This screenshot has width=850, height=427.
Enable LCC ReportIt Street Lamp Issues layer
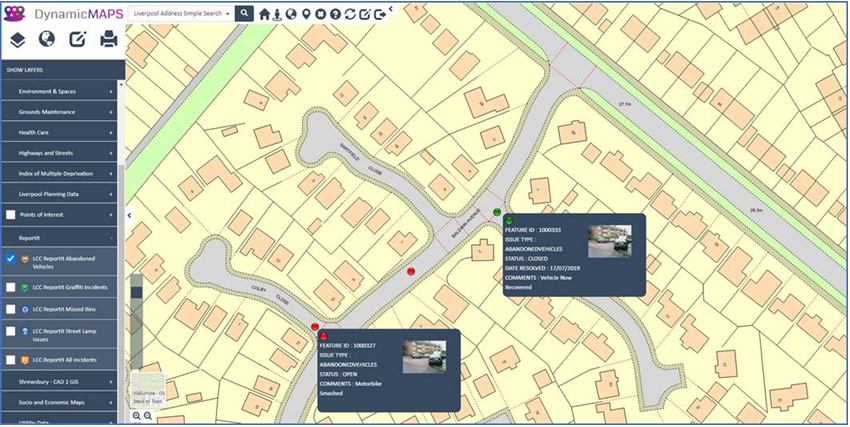click(x=10, y=331)
